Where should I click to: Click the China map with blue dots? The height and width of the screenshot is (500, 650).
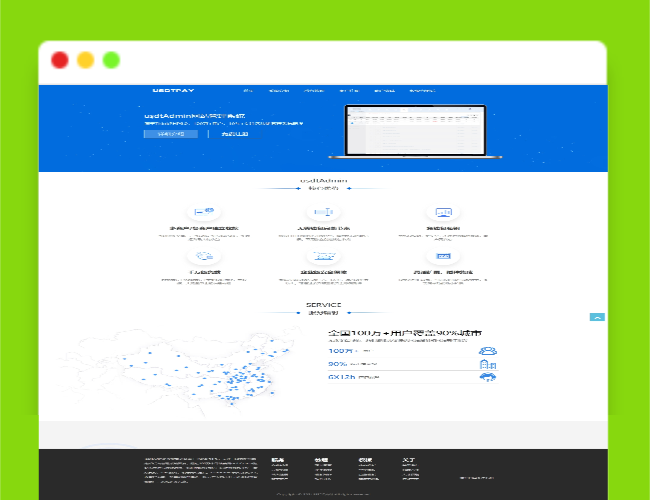178,369
